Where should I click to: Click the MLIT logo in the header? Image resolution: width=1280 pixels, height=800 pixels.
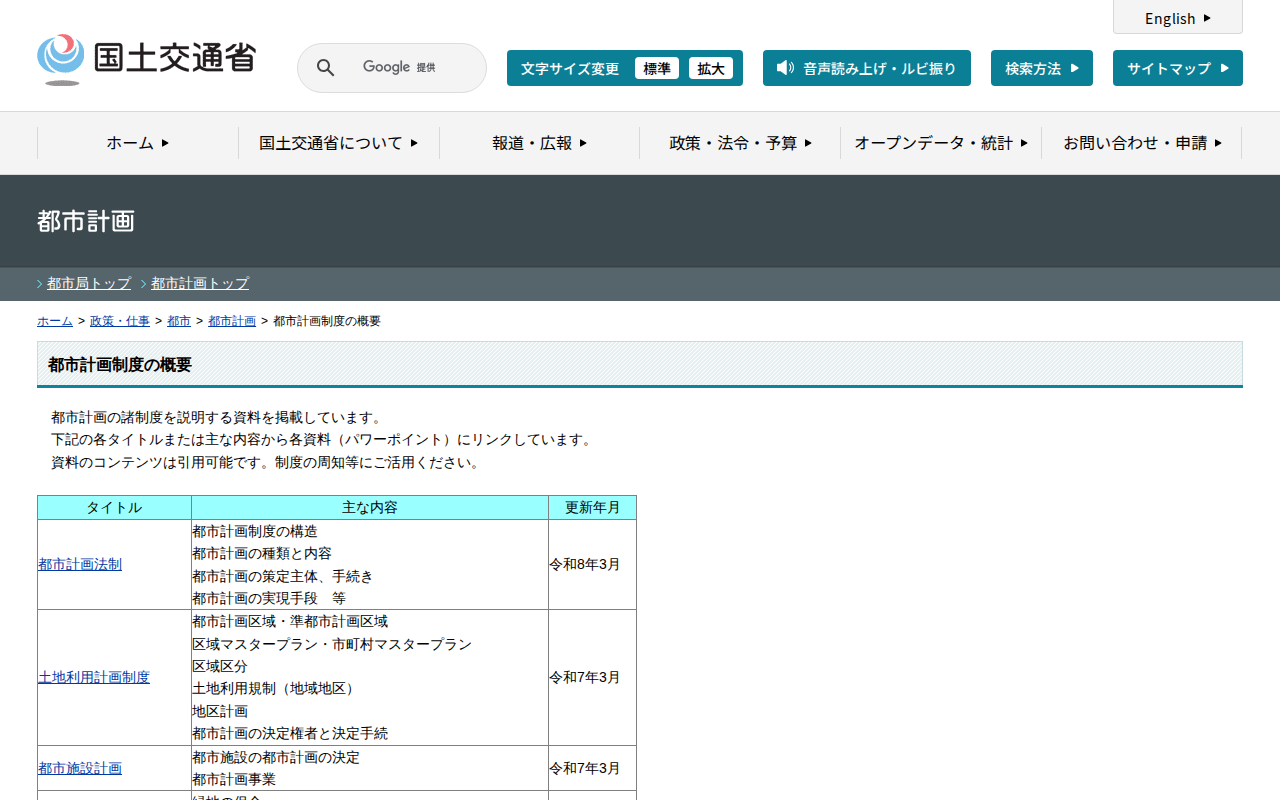click(x=146, y=59)
